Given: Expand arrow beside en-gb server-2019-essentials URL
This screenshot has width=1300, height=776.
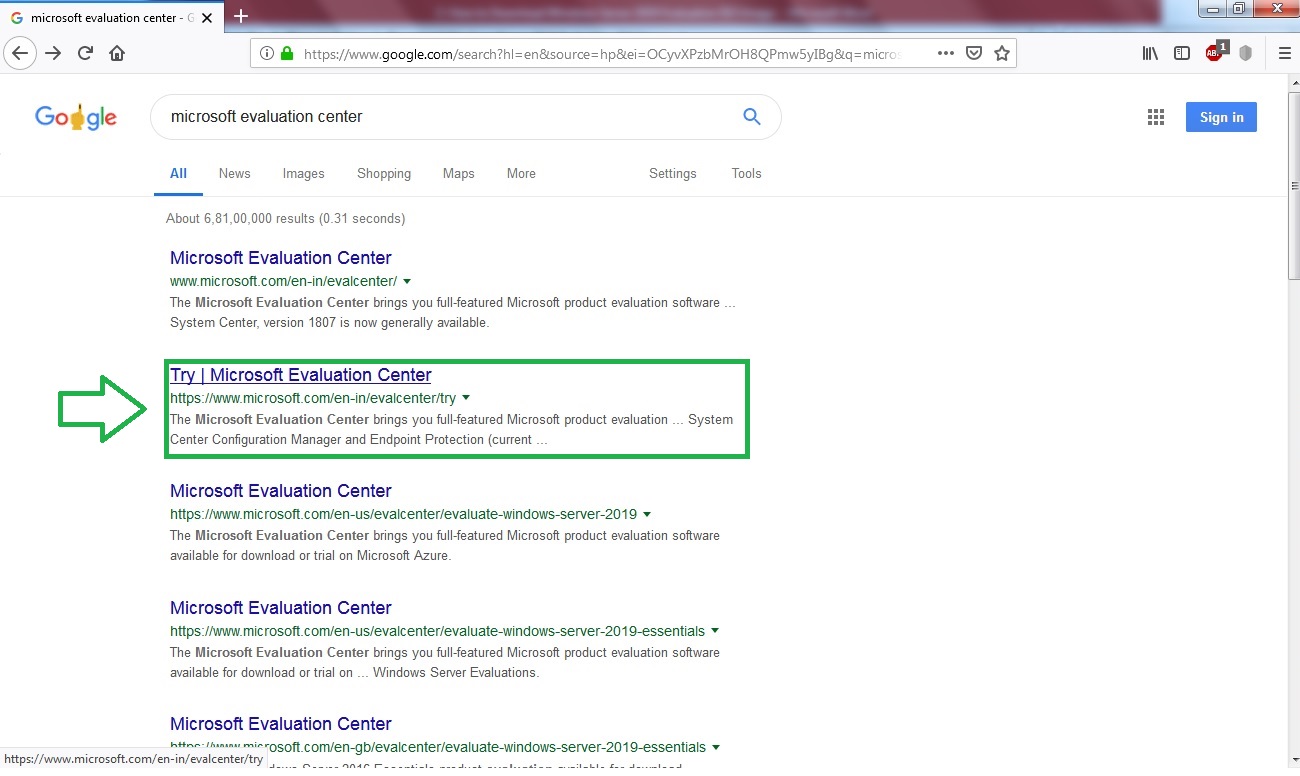Looking at the screenshot, I should tap(716, 747).
